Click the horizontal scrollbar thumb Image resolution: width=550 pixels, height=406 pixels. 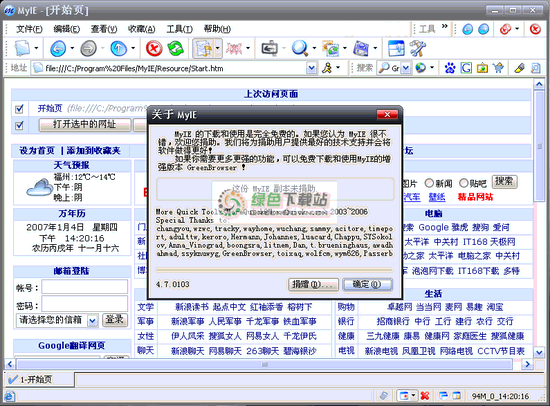[x=265, y=364]
